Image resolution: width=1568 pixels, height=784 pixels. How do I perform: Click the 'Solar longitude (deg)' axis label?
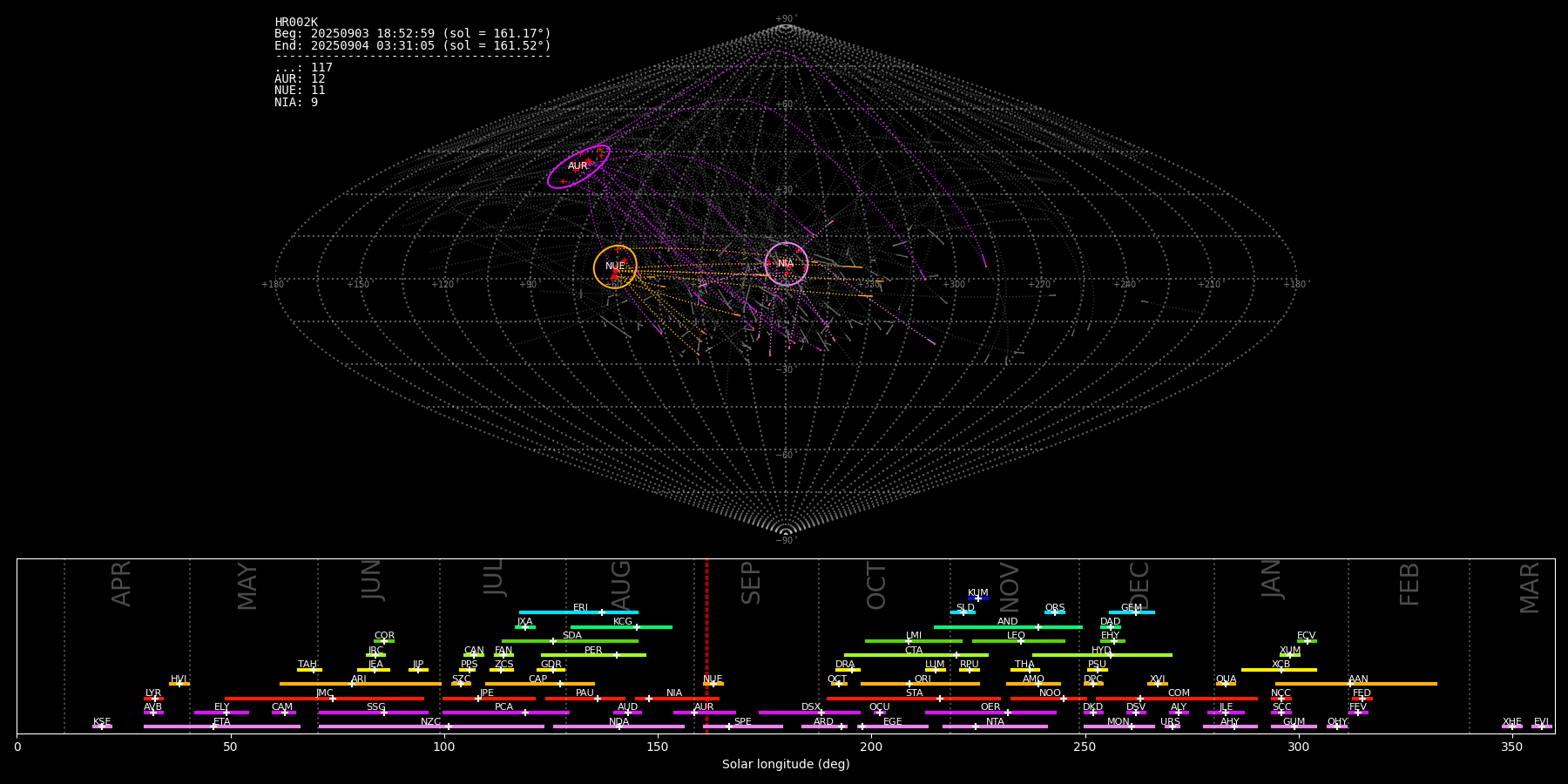point(786,765)
